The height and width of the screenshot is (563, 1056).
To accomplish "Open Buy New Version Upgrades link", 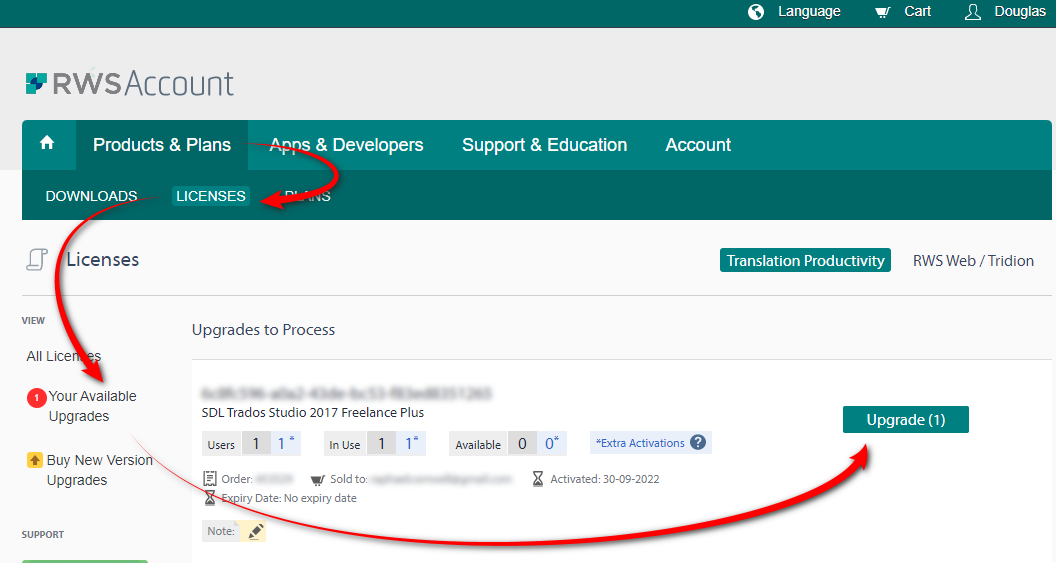I will [100, 470].
